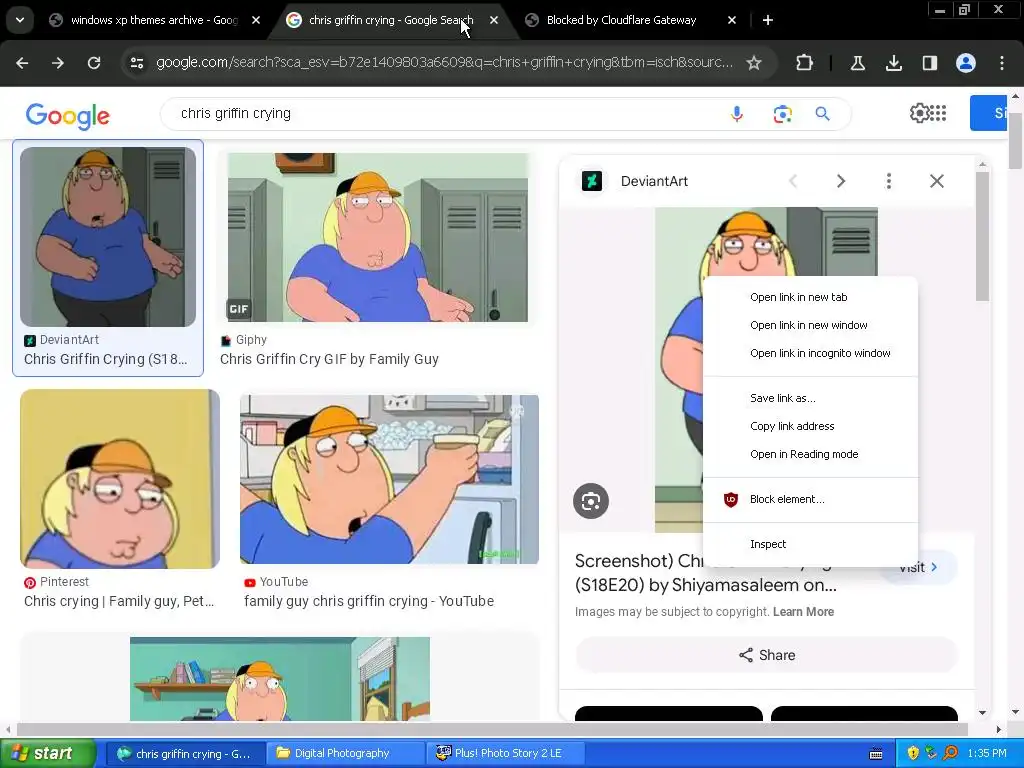
Task: Go back using the browser back arrow
Action: pos(22,63)
